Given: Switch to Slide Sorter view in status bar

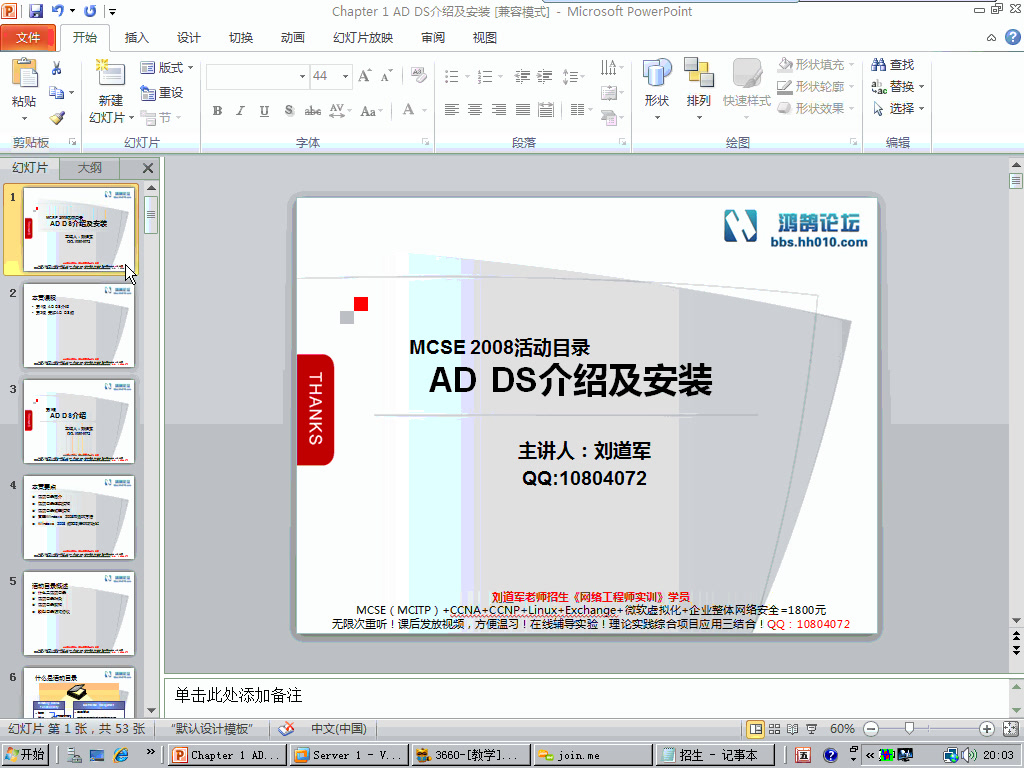Looking at the screenshot, I should (x=775, y=729).
